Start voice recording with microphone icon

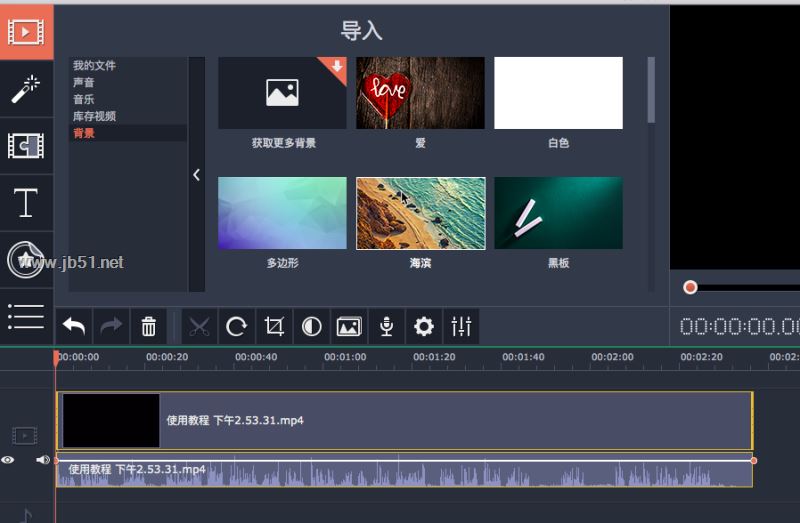pyautogui.click(x=387, y=326)
